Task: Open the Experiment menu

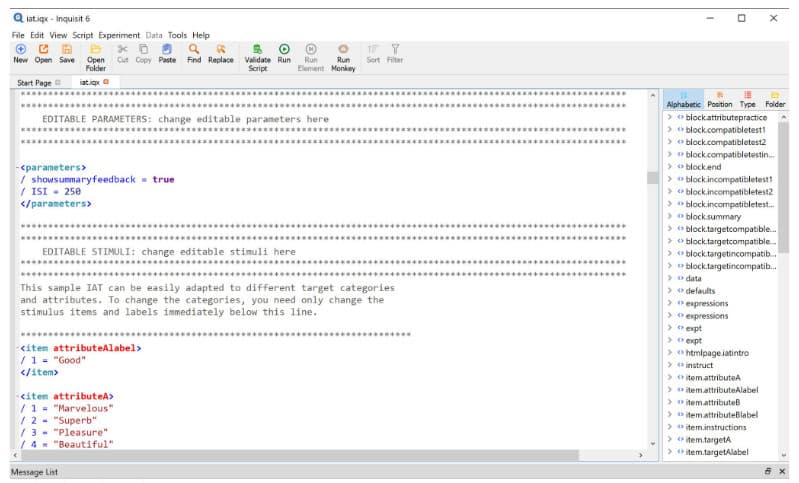Action: pos(119,35)
